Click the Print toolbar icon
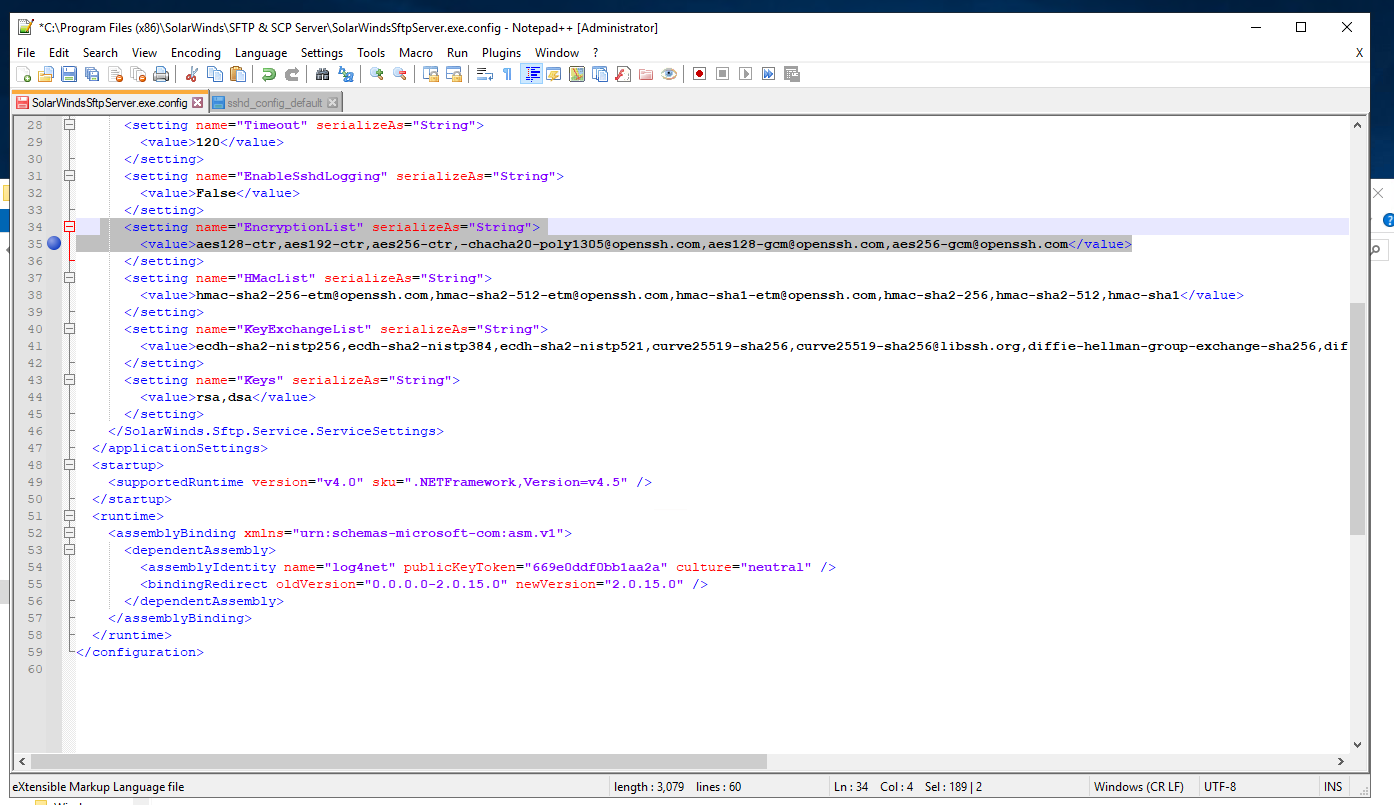 161,74
